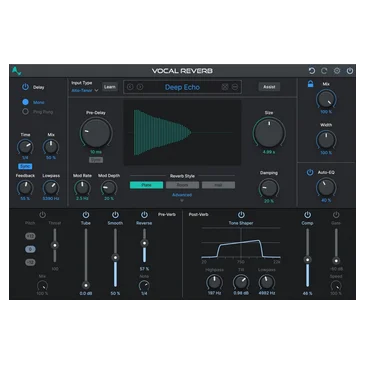365x365 pixels.
Task: Open the Input Type dropdown
Action: point(85,90)
